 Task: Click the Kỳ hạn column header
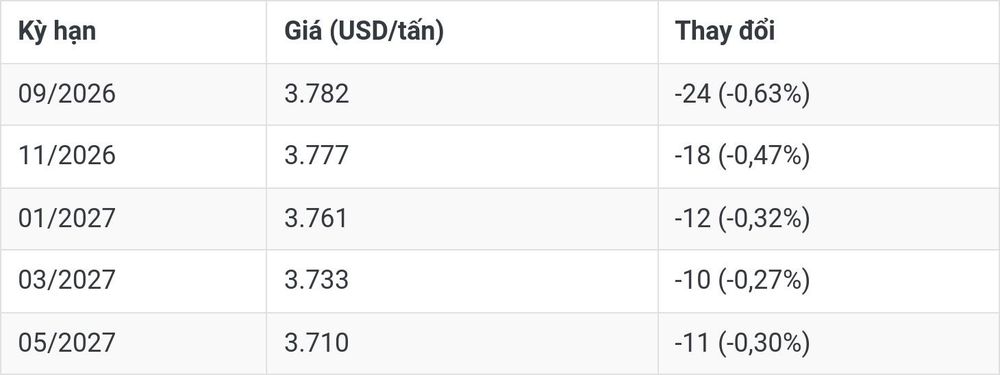click(57, 31)
